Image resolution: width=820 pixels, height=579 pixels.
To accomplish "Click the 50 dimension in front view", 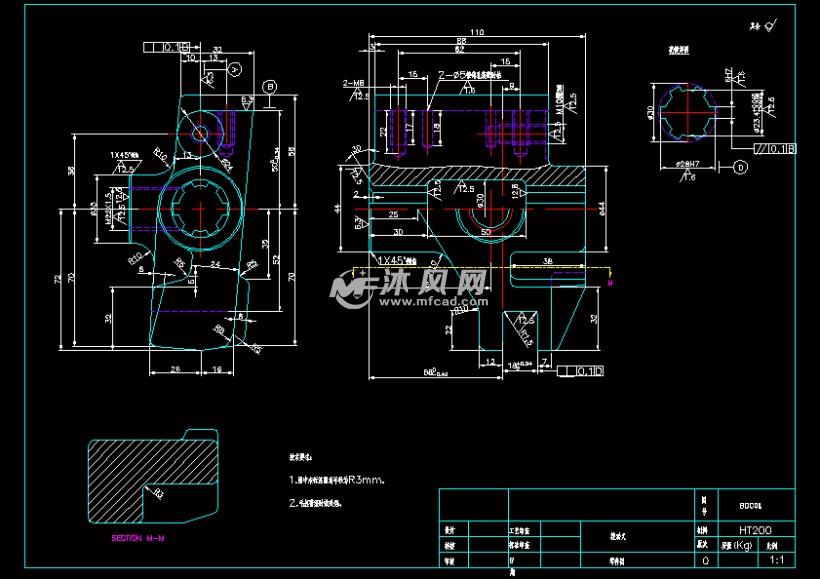I will pyautogui.click(x=486, y=232).
